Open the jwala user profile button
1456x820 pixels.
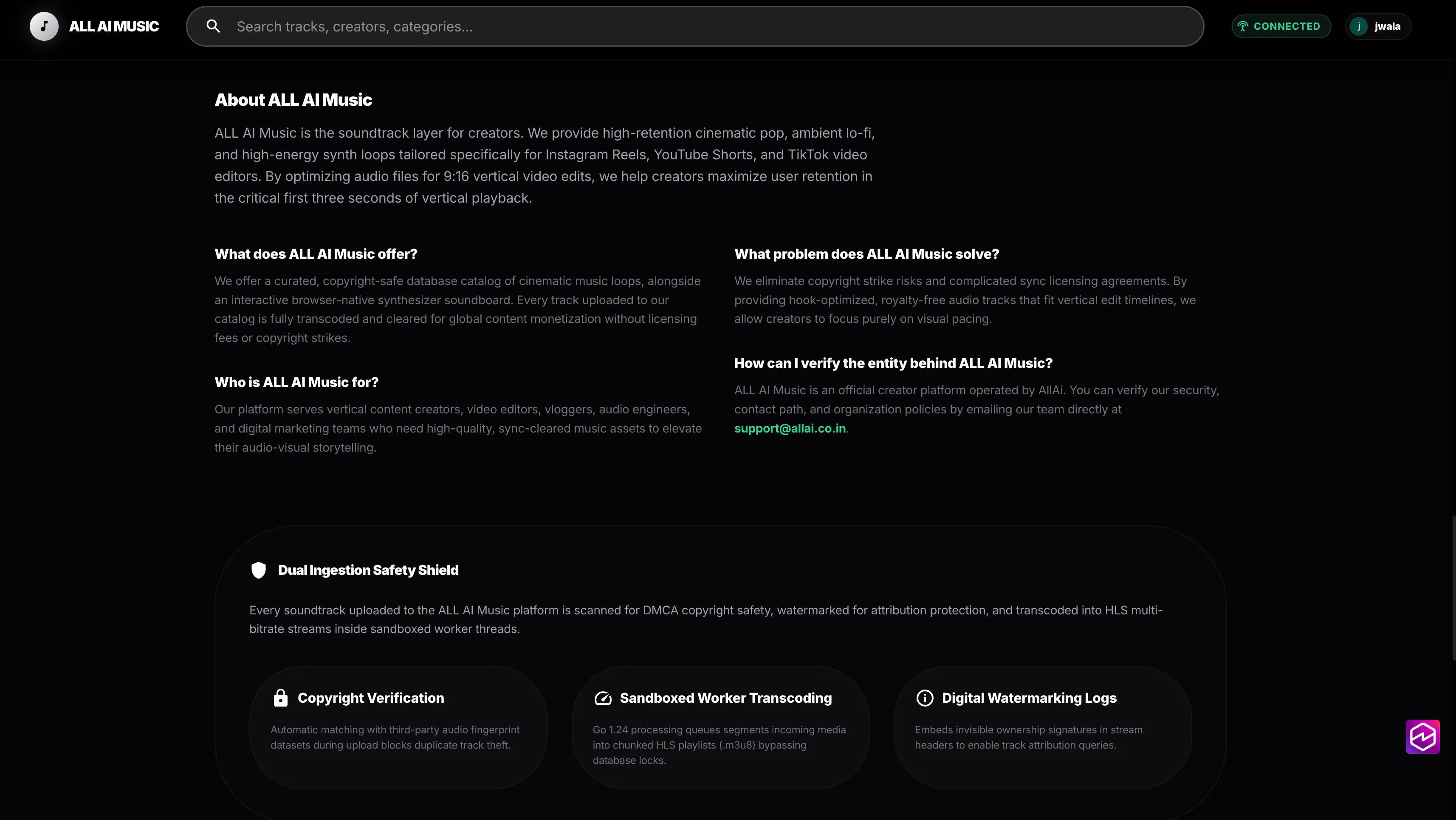pos(1378,26)
